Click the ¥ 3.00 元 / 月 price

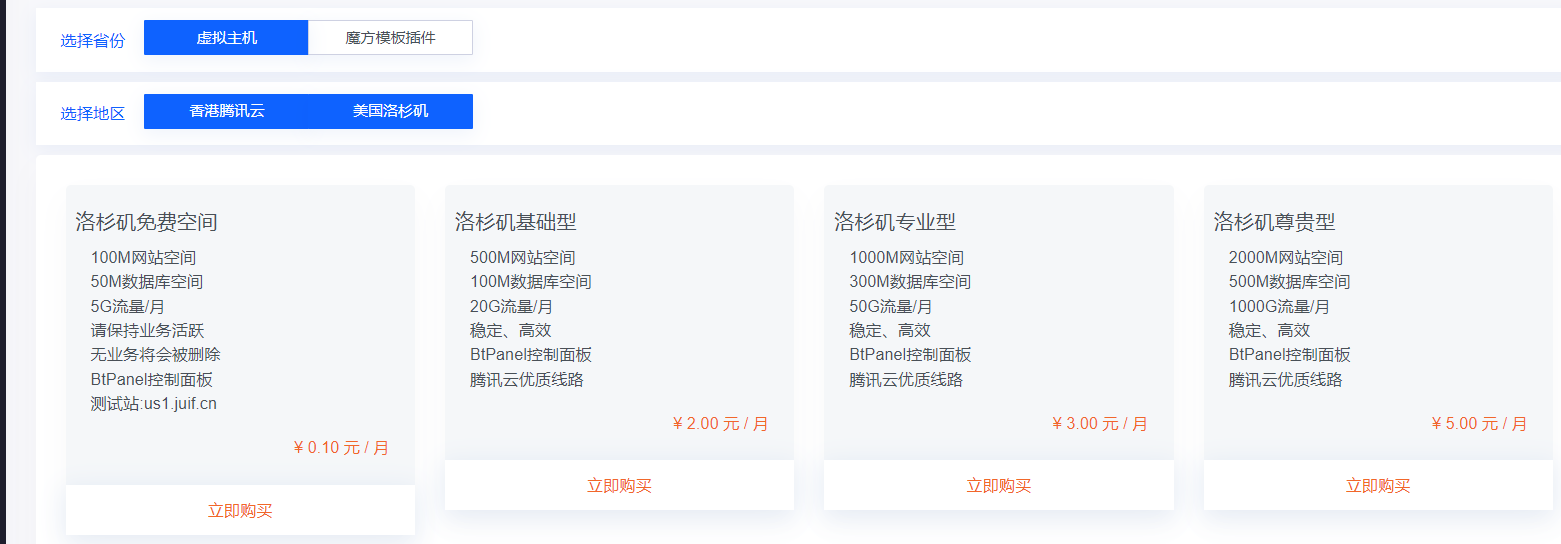coord(1100,423)
